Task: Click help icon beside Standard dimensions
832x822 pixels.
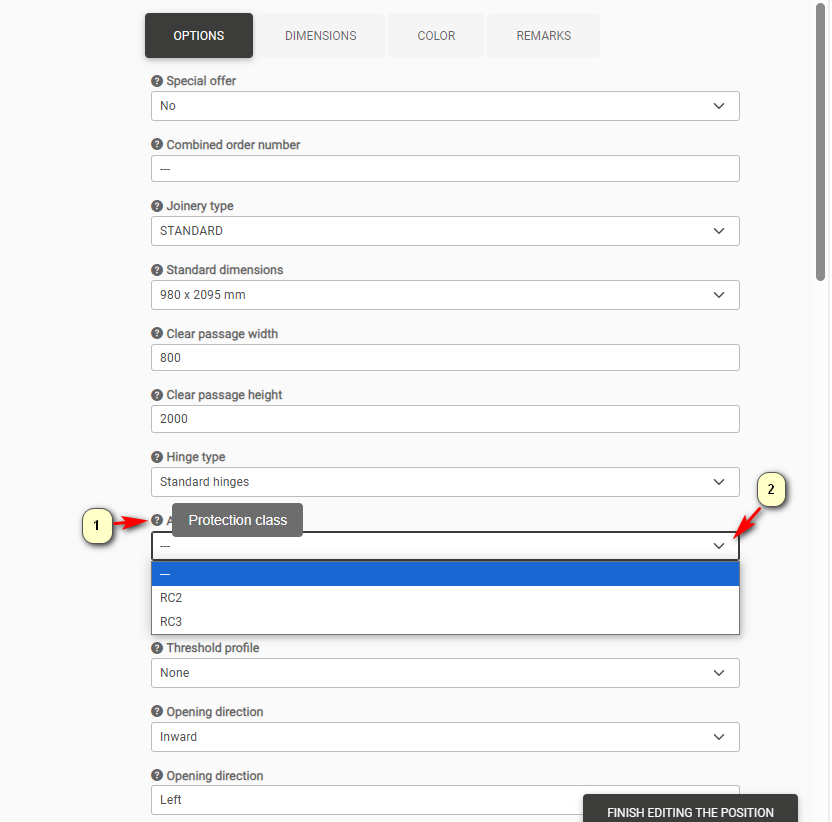Action: (157, 270)
